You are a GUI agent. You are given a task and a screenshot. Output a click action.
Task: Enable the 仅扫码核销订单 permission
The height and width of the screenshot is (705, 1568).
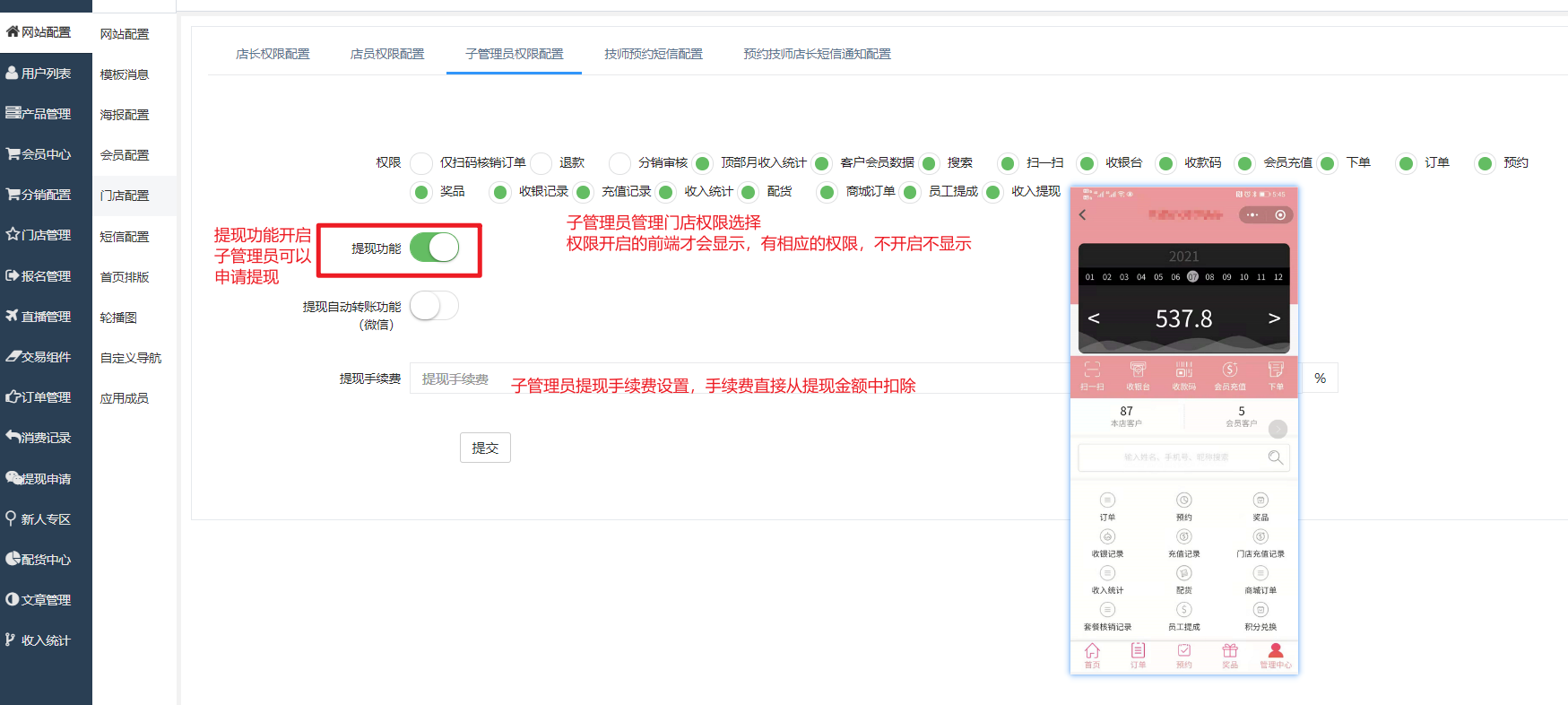click(x=421, y=163)
